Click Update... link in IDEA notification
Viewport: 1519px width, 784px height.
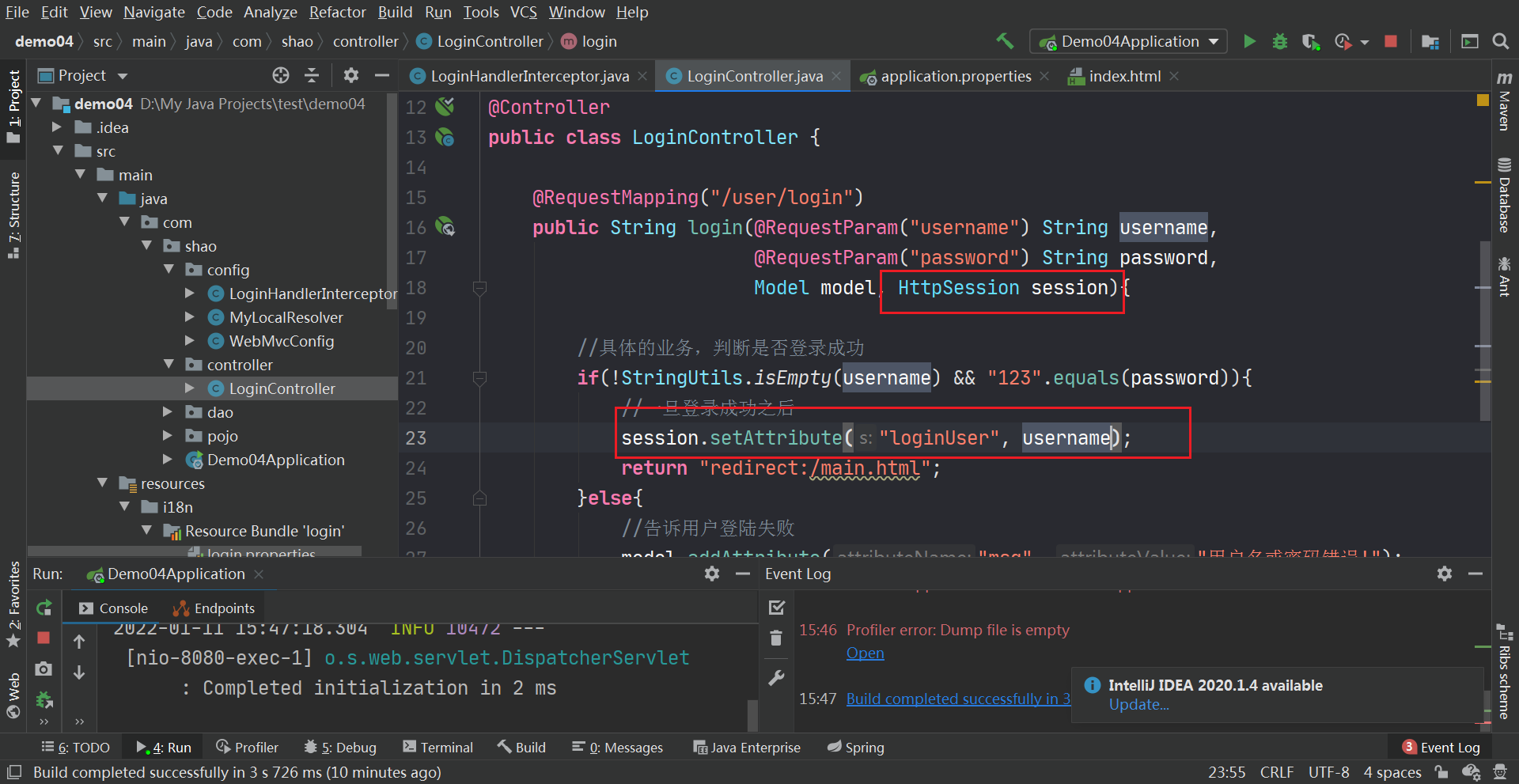pyautogui.click(x=1138, y=704)
